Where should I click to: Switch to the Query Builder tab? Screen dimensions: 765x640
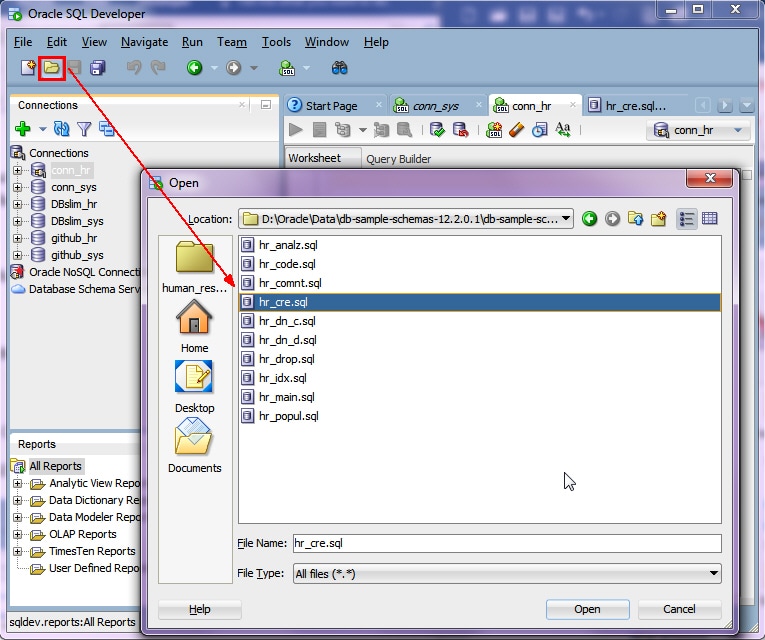[x=399, y=159]
